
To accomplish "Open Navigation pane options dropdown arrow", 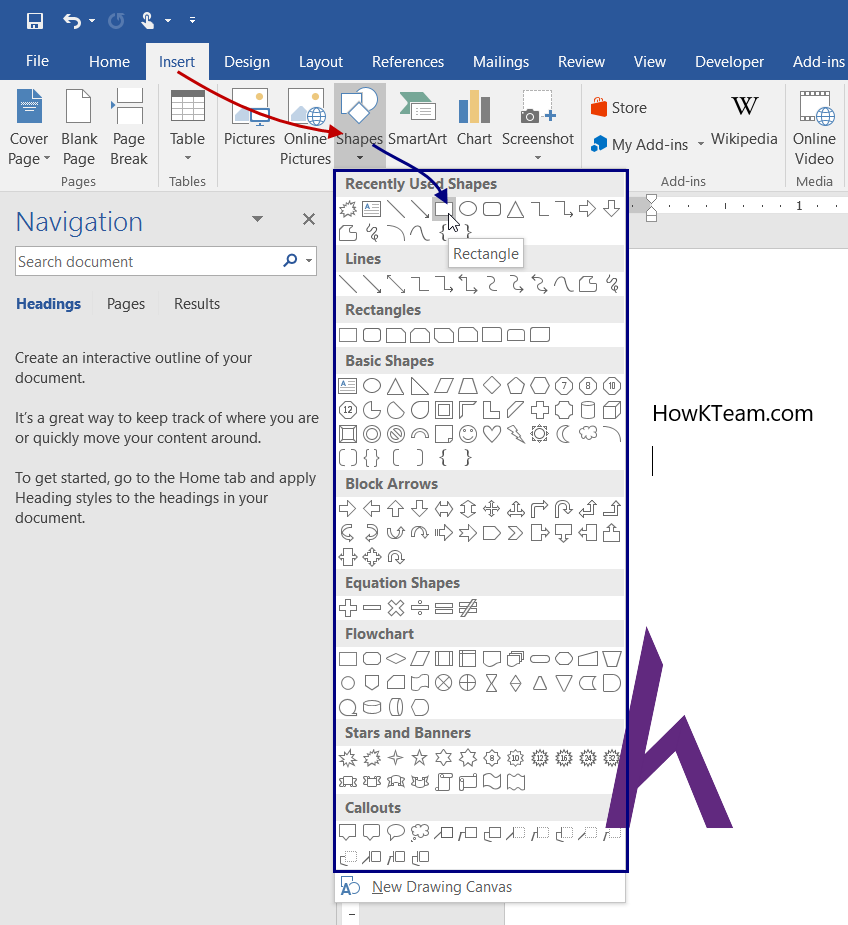I will pos(257,219).
